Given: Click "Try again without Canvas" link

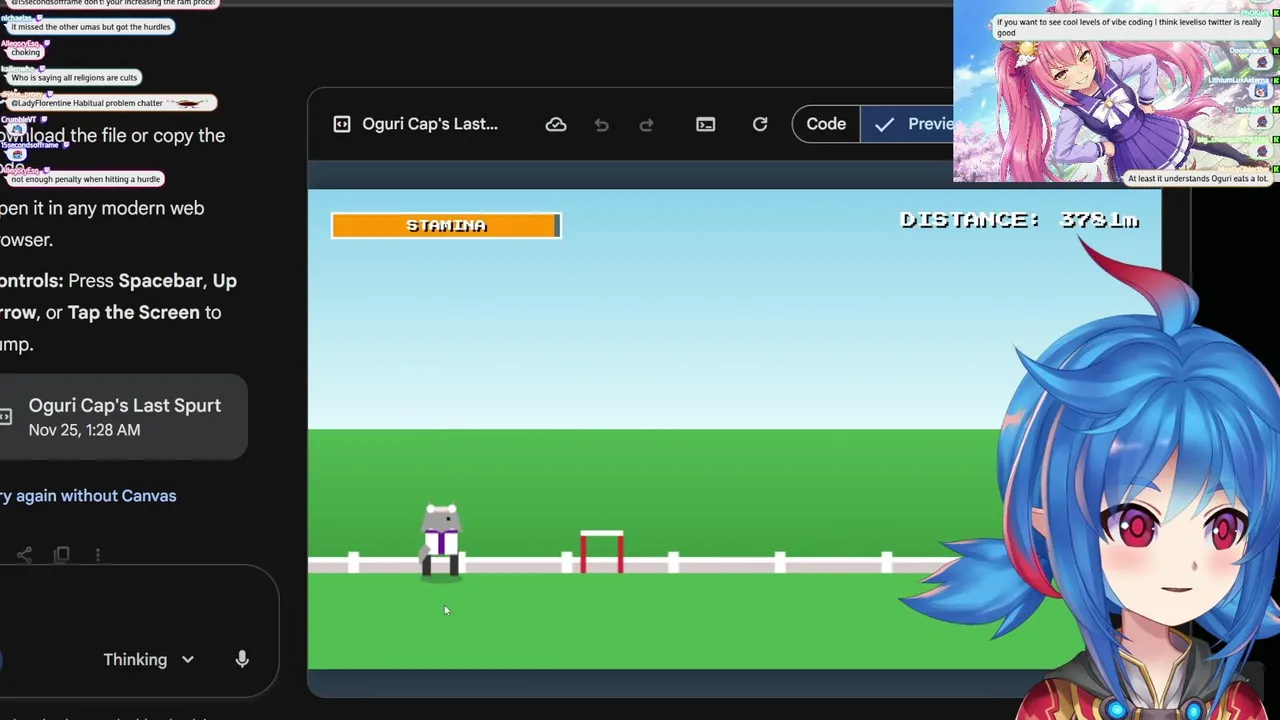Looking at the screenshot, I should click(88, 496).
